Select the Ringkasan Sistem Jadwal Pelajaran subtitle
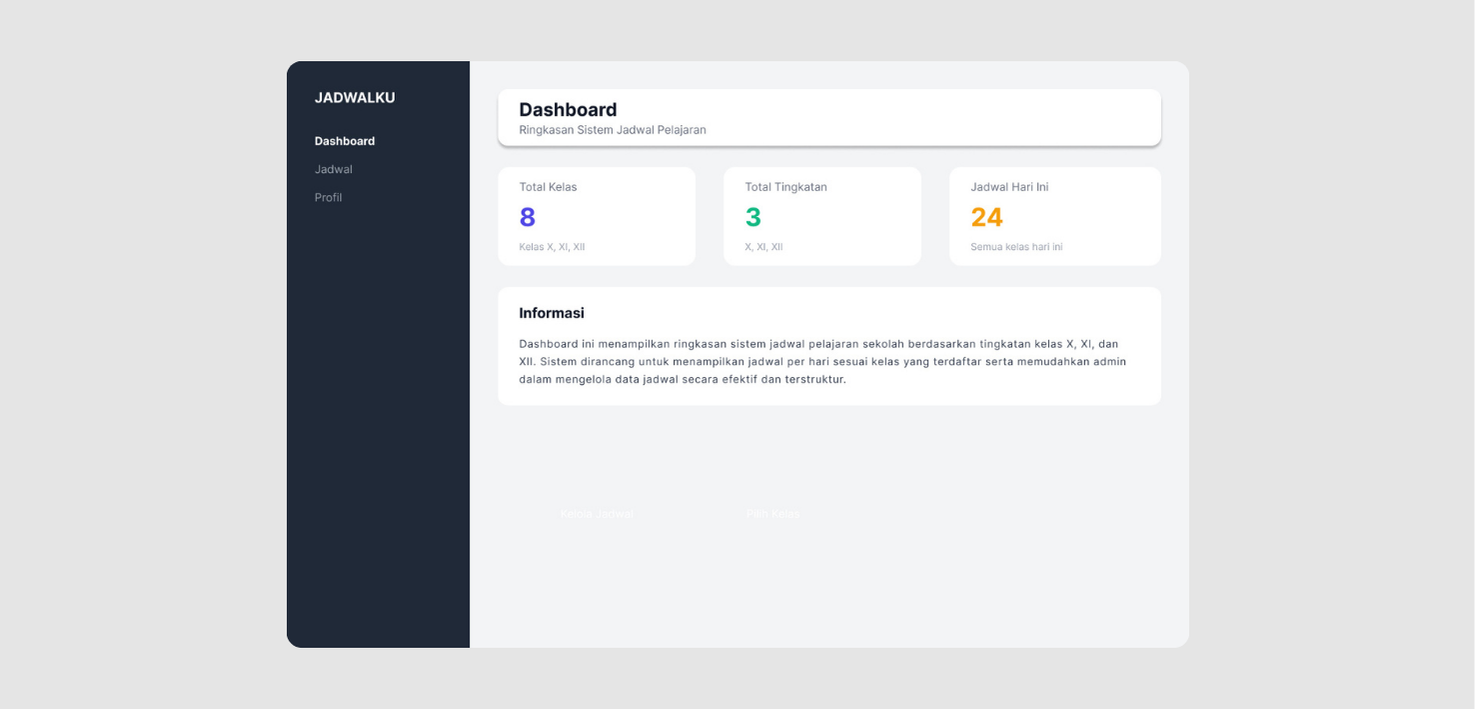The width and height of the screenshot is (1476, 709). pos(612,130)
